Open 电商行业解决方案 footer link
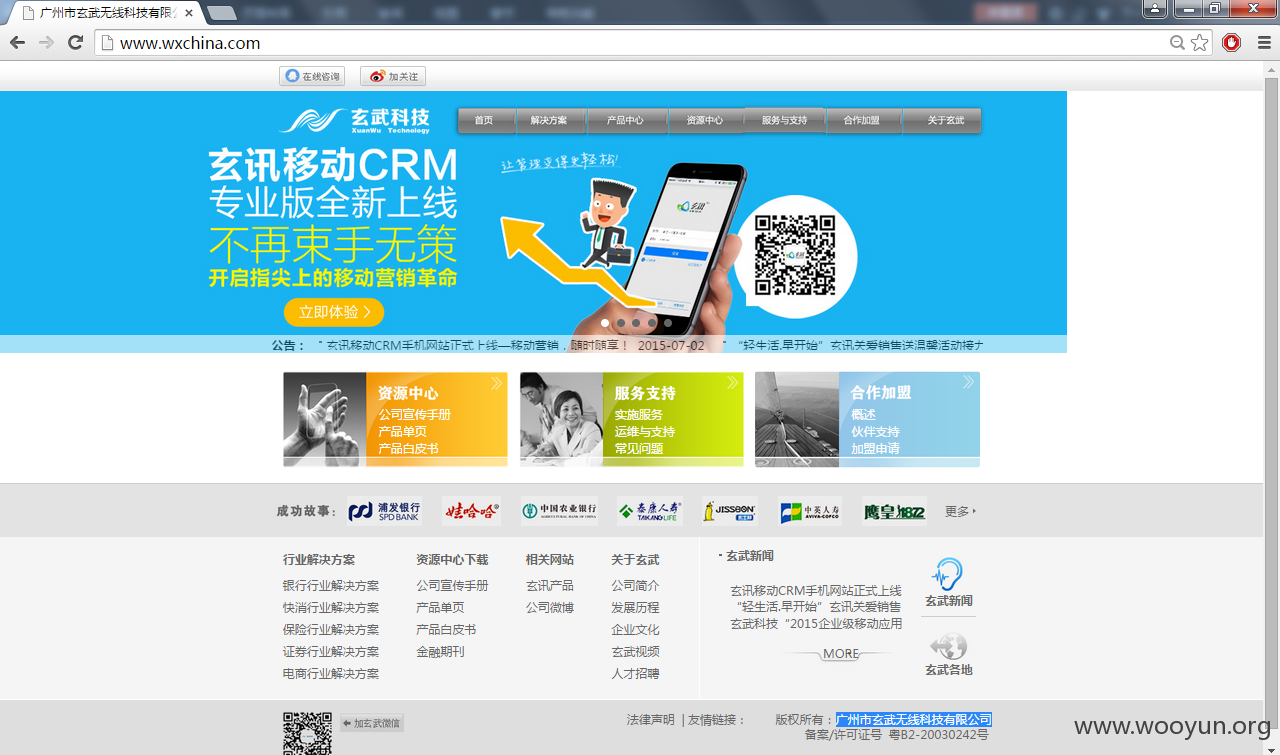Viewport: 1280px width, 755px height. click(x=331, y=674)
